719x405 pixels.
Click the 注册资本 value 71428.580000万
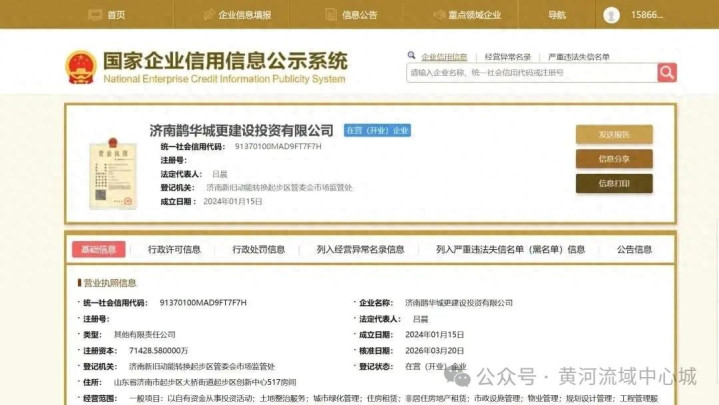click(x=159, y=350)
